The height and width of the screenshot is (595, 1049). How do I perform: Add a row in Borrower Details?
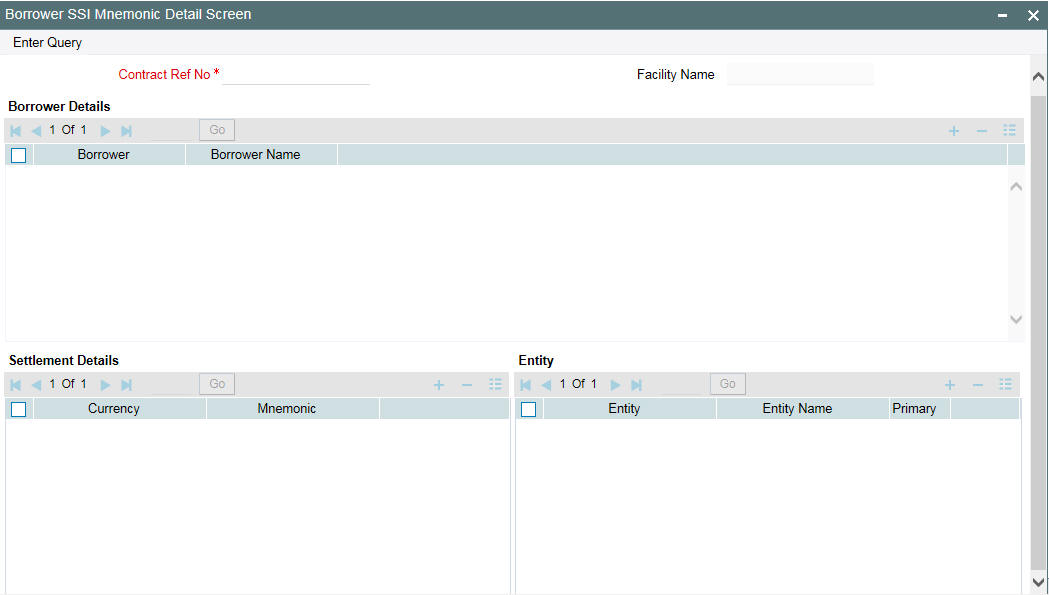[x=954, y=131]
